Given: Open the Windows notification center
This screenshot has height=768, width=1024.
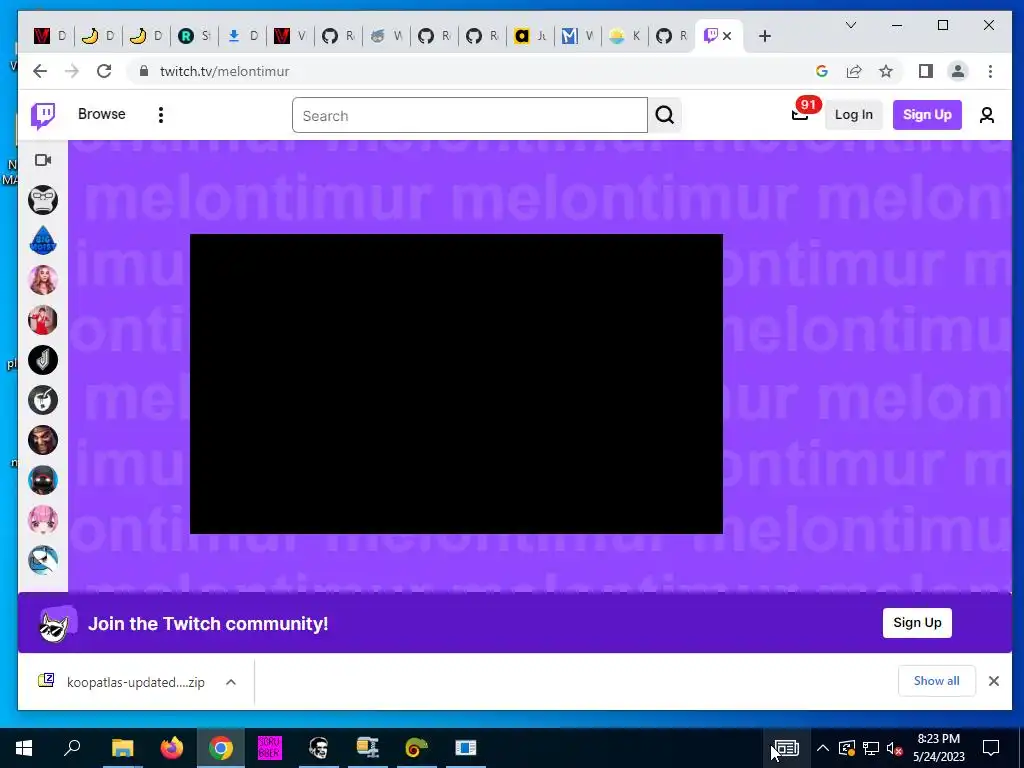Looking at the screenshot, I should 991,748.
